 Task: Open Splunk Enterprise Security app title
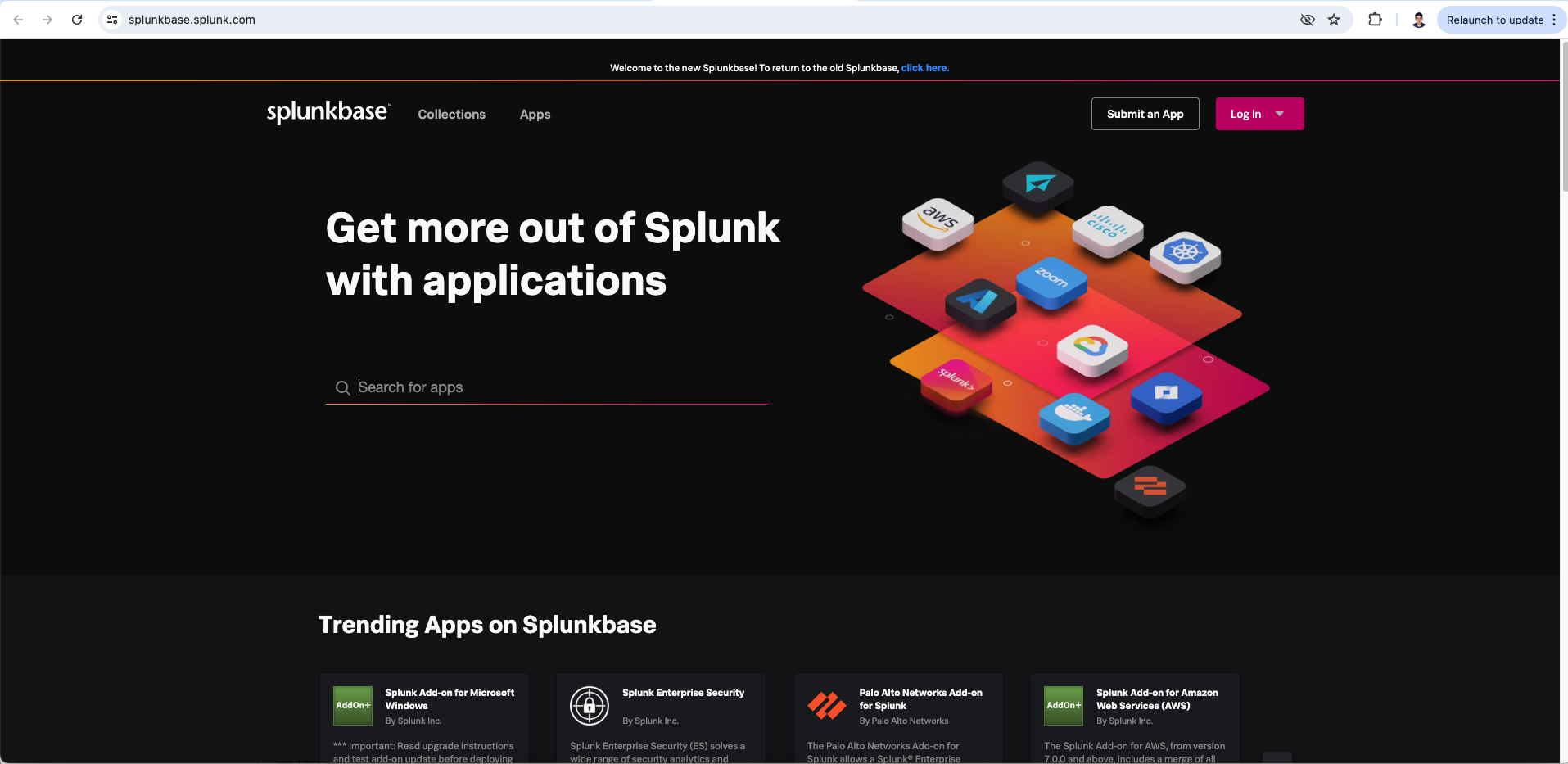(684, 693)
